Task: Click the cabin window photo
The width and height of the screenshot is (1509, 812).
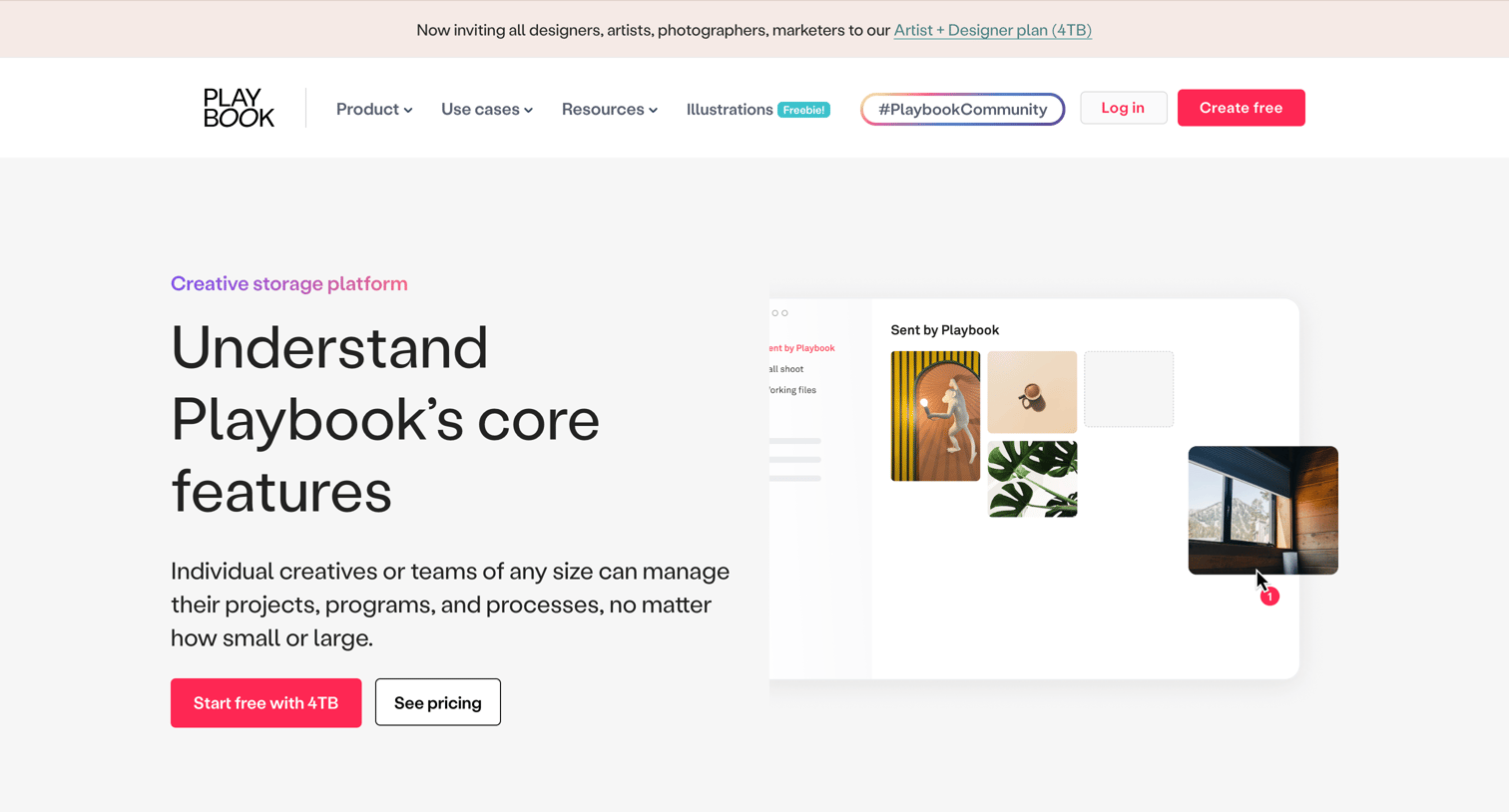Action: click(1262, 510)
